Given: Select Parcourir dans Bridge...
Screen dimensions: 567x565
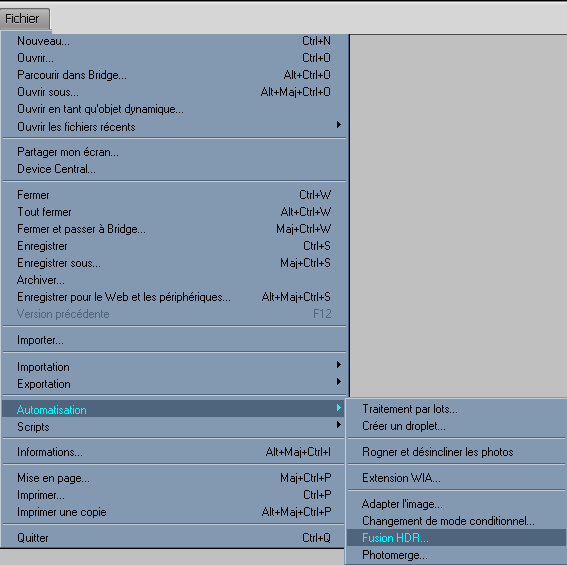Looking at the screenshot, I should pyautogui.click(x=174, y=75).
